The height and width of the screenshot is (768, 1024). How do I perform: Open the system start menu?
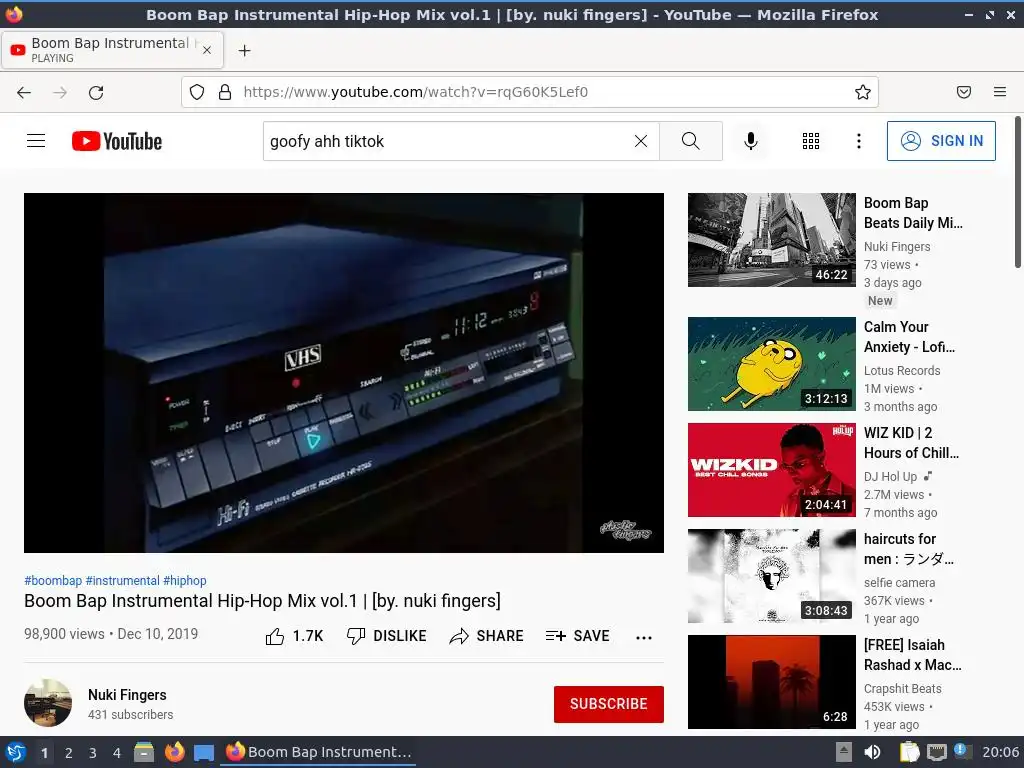pyautogui.click(x=15, y=752)
